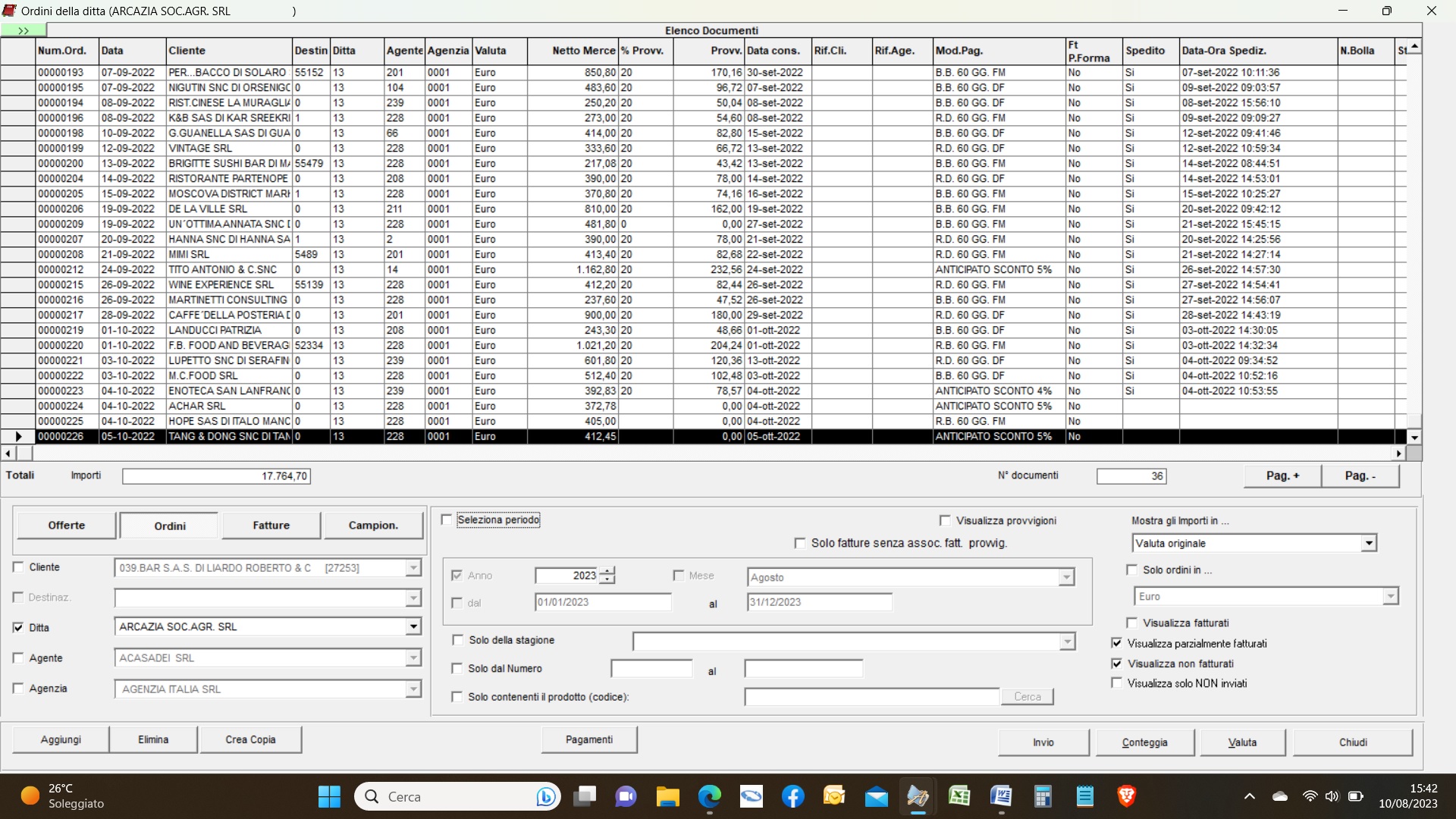The image size is (1456, 819).
Task: Switch to the Fatture tab
Action: click(x=271, y=526)
